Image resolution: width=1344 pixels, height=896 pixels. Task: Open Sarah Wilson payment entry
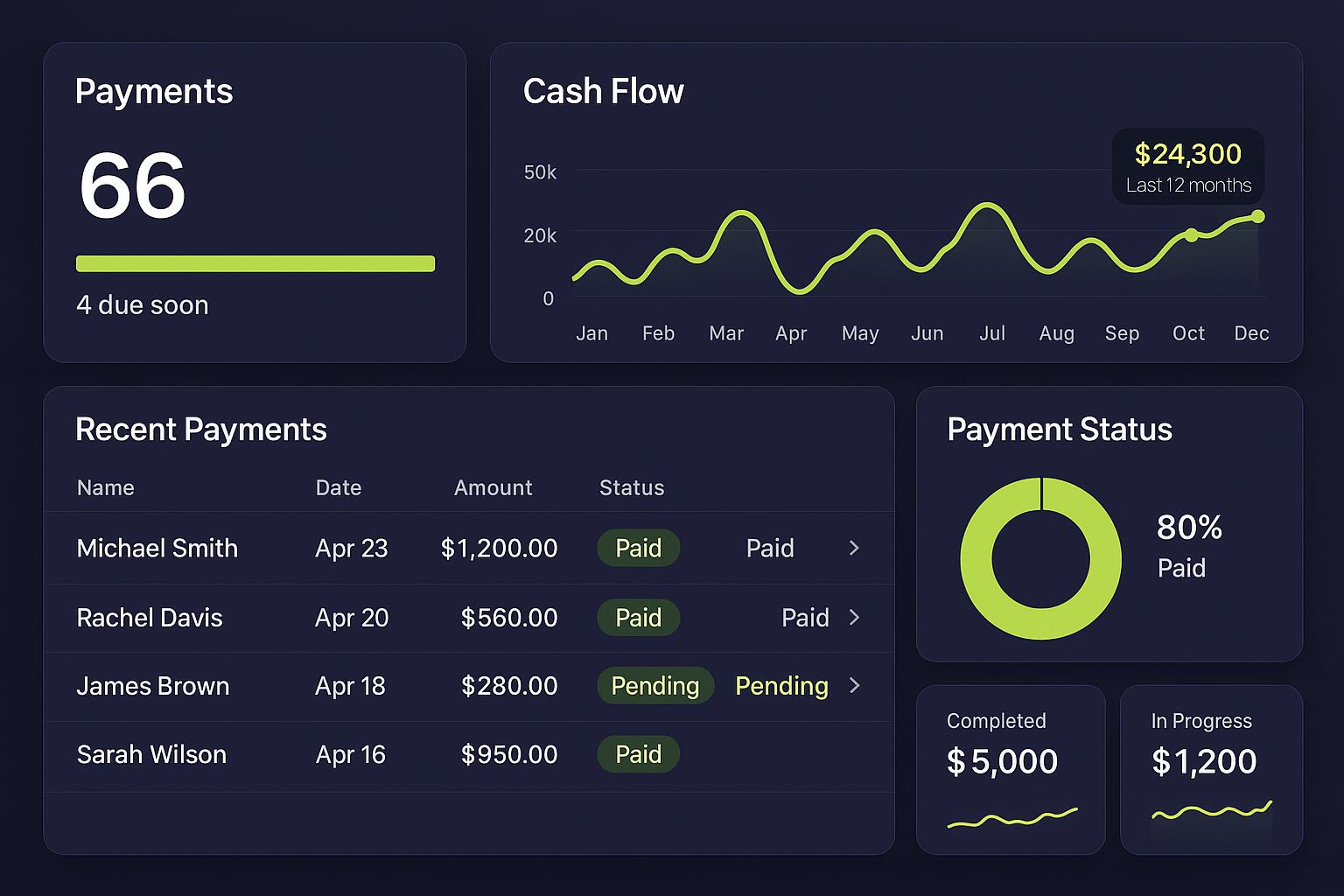pos(151,754)
